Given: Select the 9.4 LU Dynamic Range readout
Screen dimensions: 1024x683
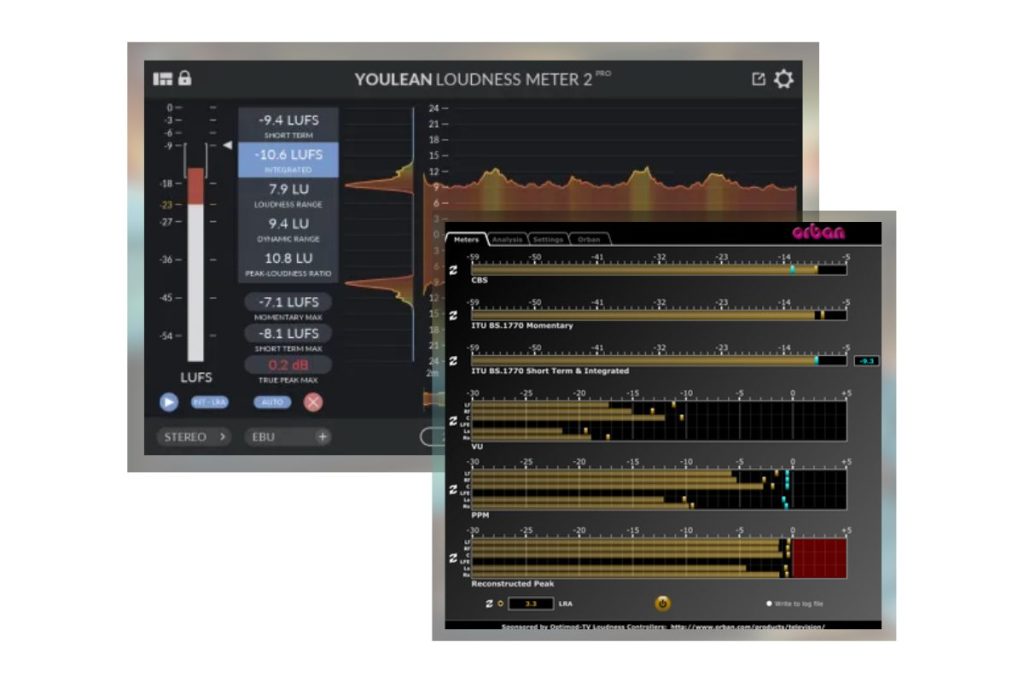Looking at the screenshot, I should (x=288, y=229).
